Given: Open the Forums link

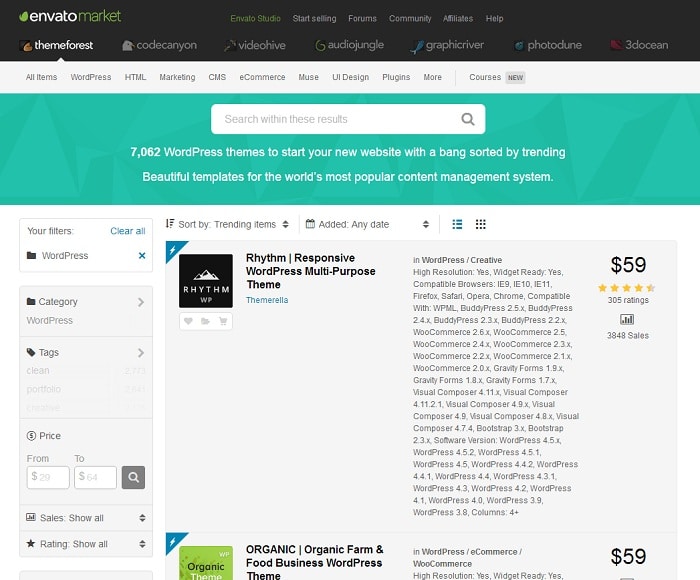Looking at the screenshot, I should [362, 19].
